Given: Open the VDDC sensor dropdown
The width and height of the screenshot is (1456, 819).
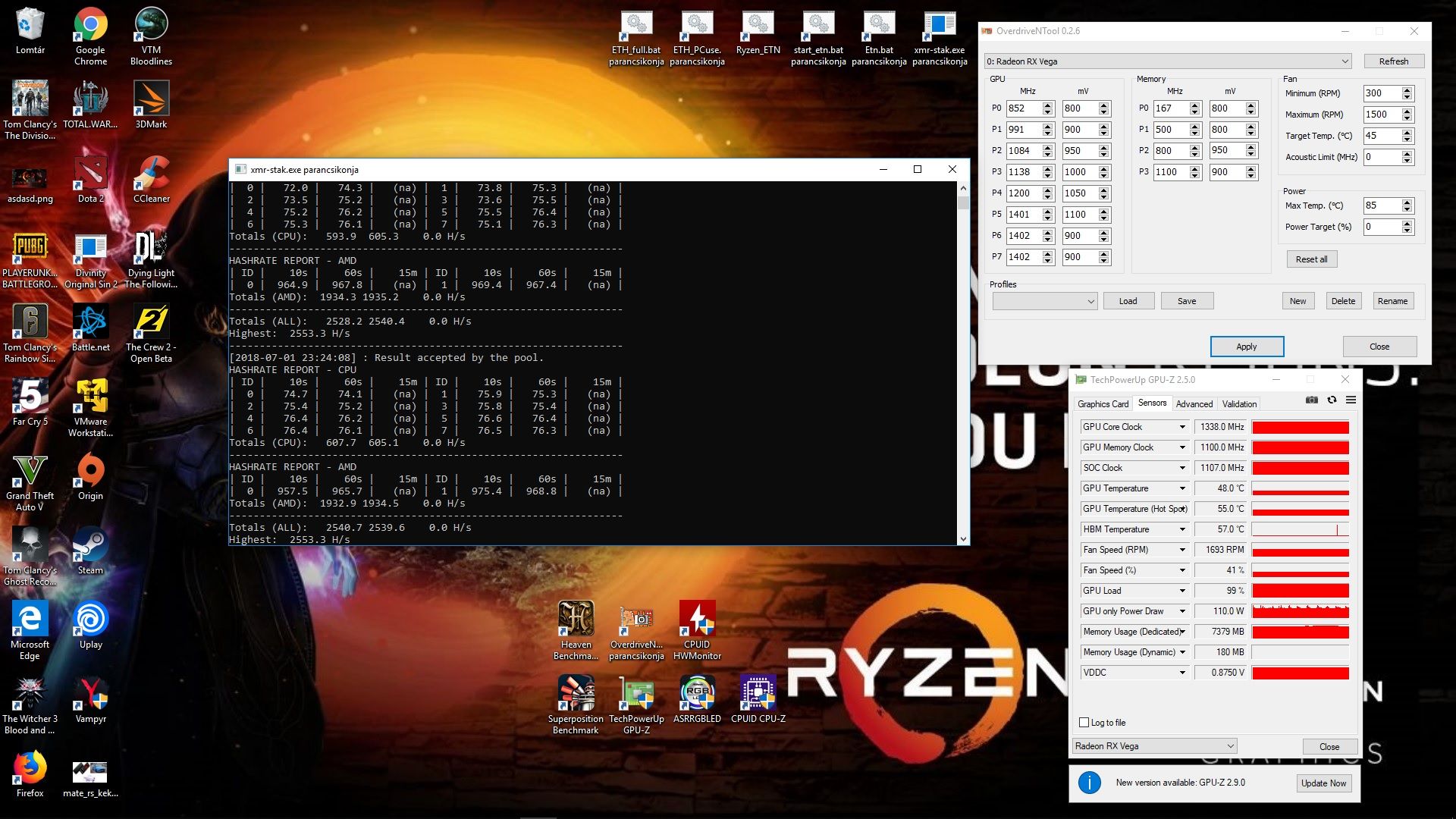Looking at the screenshot, I should pos(1182,673).
